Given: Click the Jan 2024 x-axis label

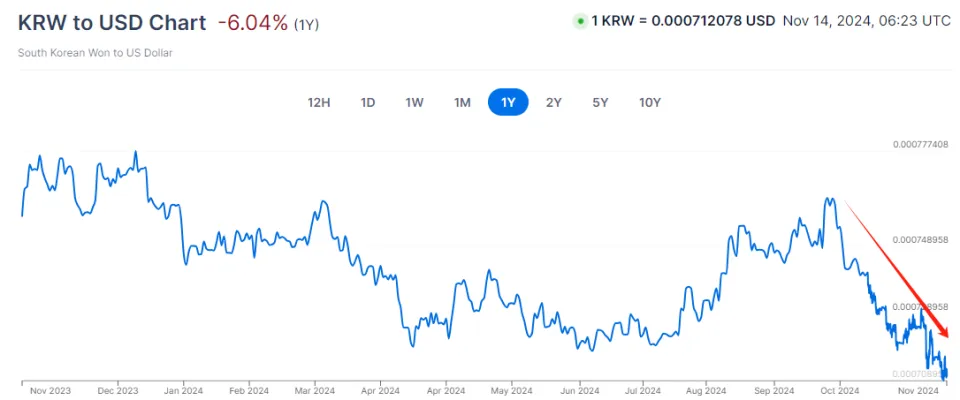Looking at the screenshot, I should coord(182,391).
